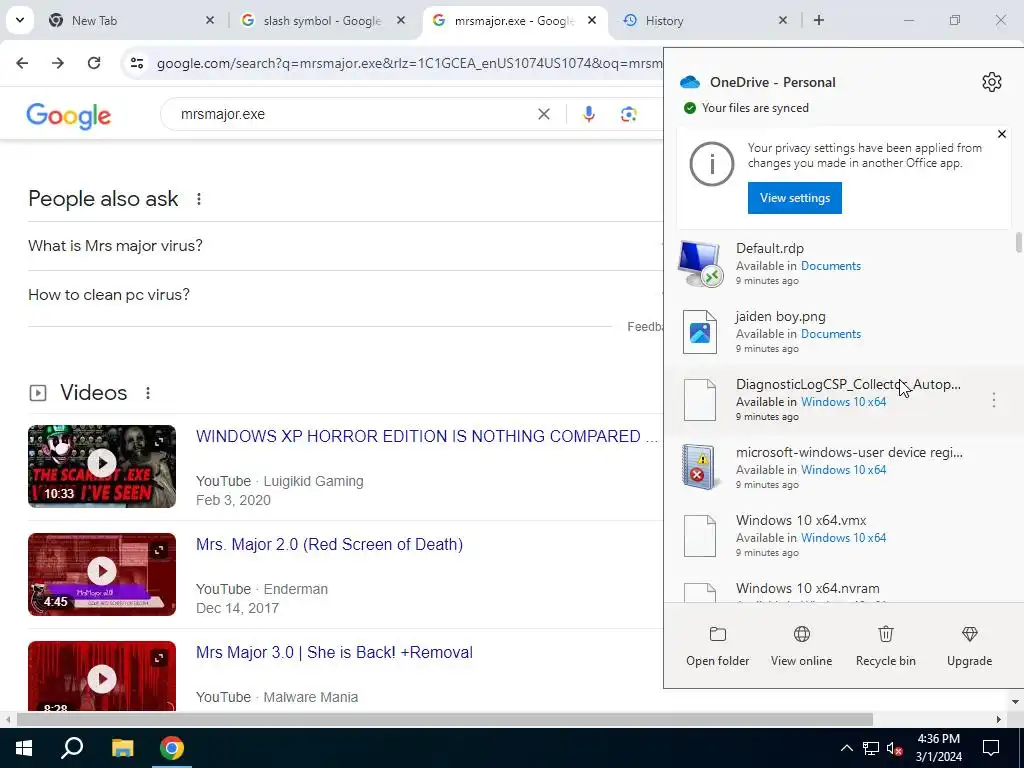
Task: Click the OneDrive file list scrollbar
Action: click(1017, 242)
